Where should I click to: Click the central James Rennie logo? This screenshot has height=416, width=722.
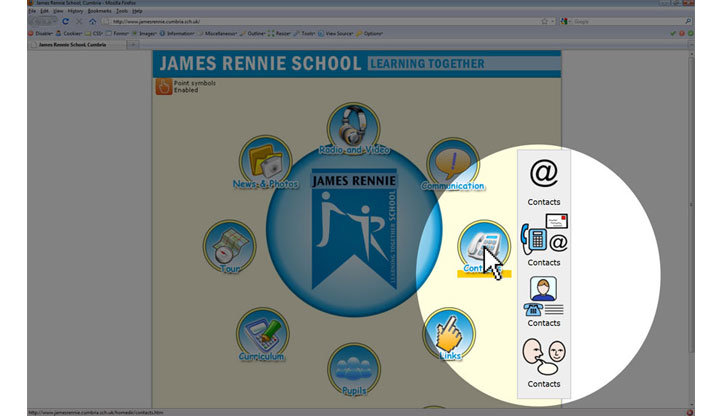(354, 229)
